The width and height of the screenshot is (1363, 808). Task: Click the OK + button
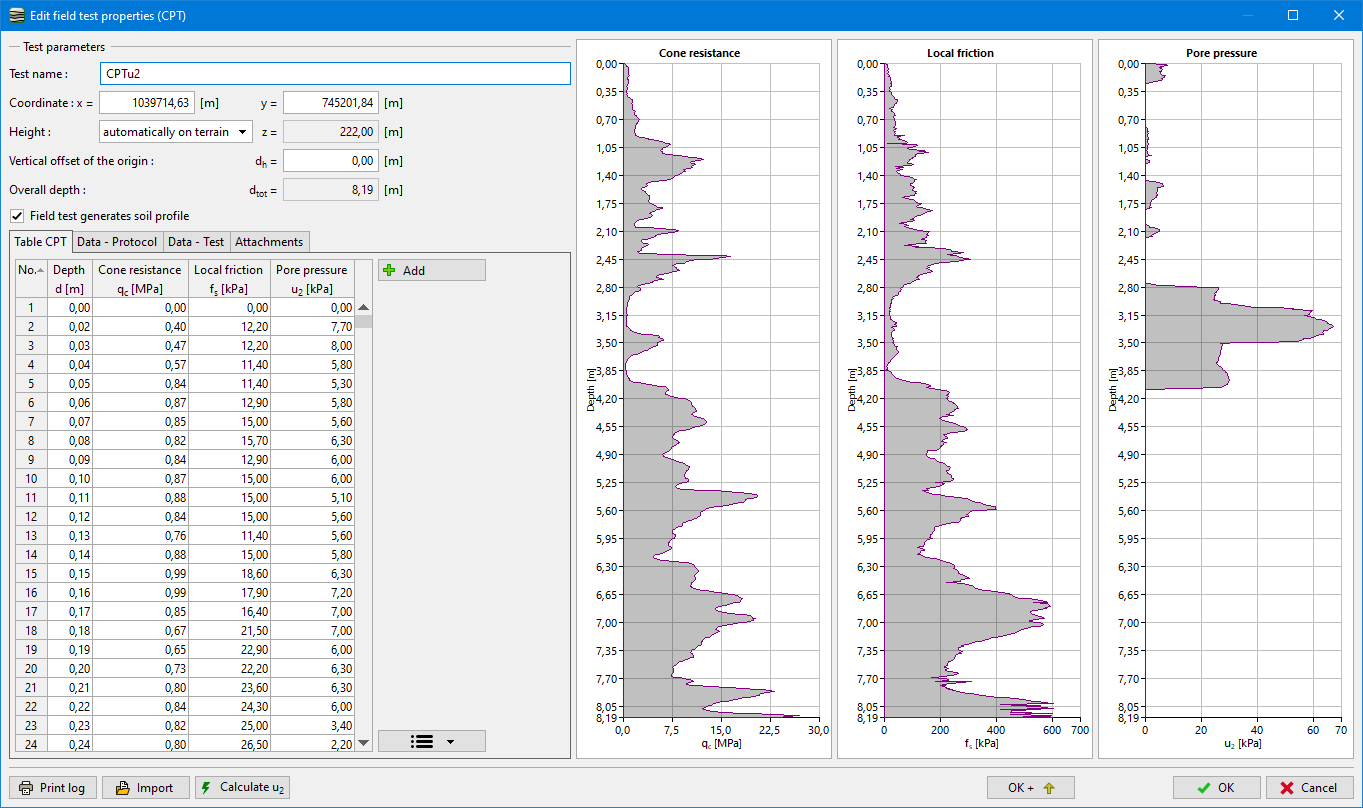pos(1030,787)
